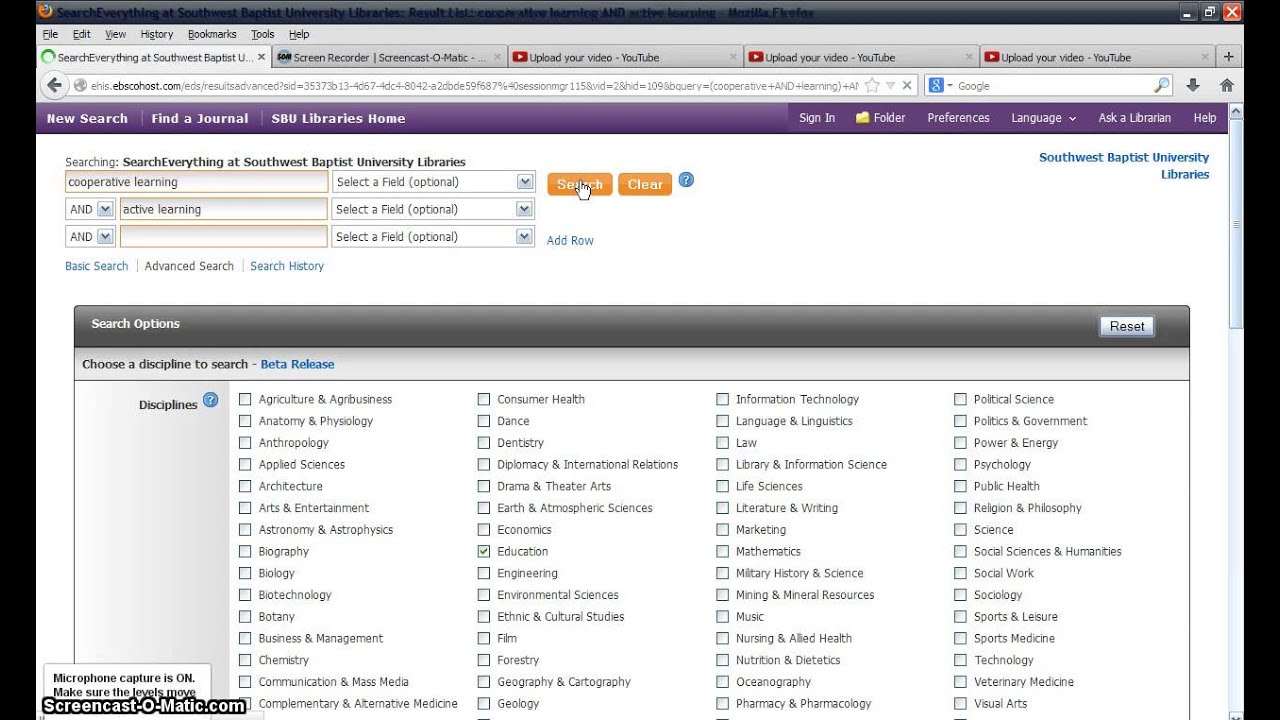The image size is (1280, 720).
Task: Expand the Language menu
Action: pos(1043,118)
